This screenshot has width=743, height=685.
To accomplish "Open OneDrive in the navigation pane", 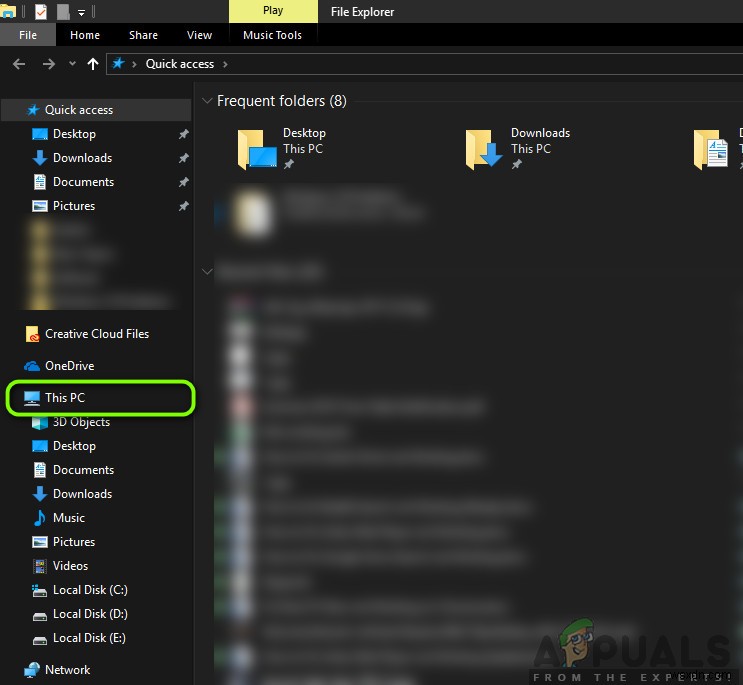I will [x=69, y=366].
